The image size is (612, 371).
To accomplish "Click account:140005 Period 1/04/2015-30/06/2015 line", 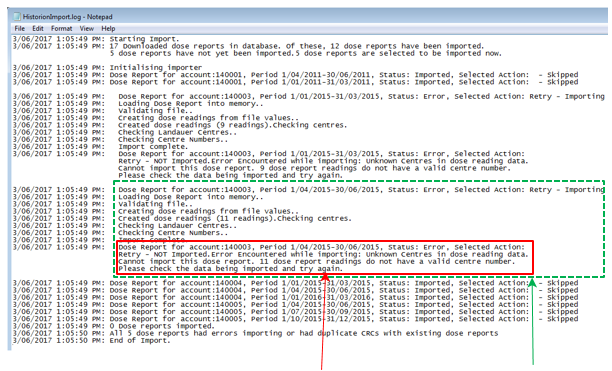I will [295, 305].
